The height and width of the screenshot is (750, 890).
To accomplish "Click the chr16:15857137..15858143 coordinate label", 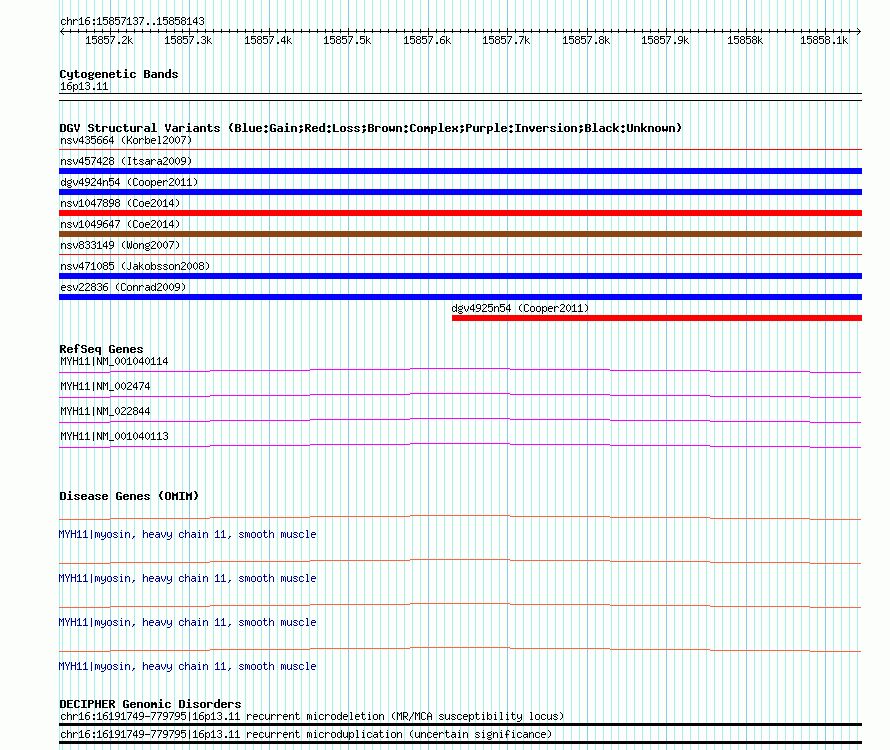I will coord(132,21).
